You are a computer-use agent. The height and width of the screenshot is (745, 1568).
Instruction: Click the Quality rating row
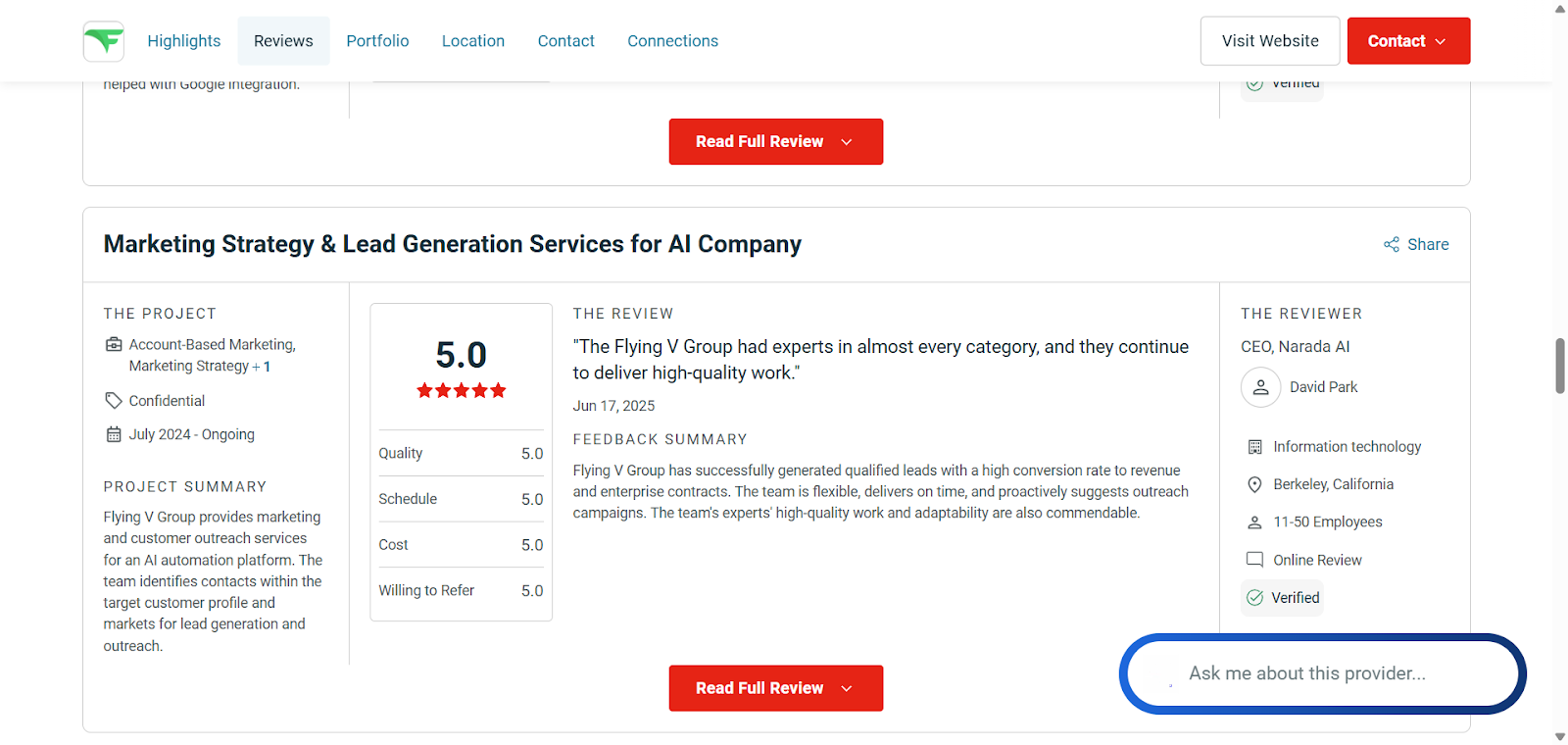[x=462, y=453]
